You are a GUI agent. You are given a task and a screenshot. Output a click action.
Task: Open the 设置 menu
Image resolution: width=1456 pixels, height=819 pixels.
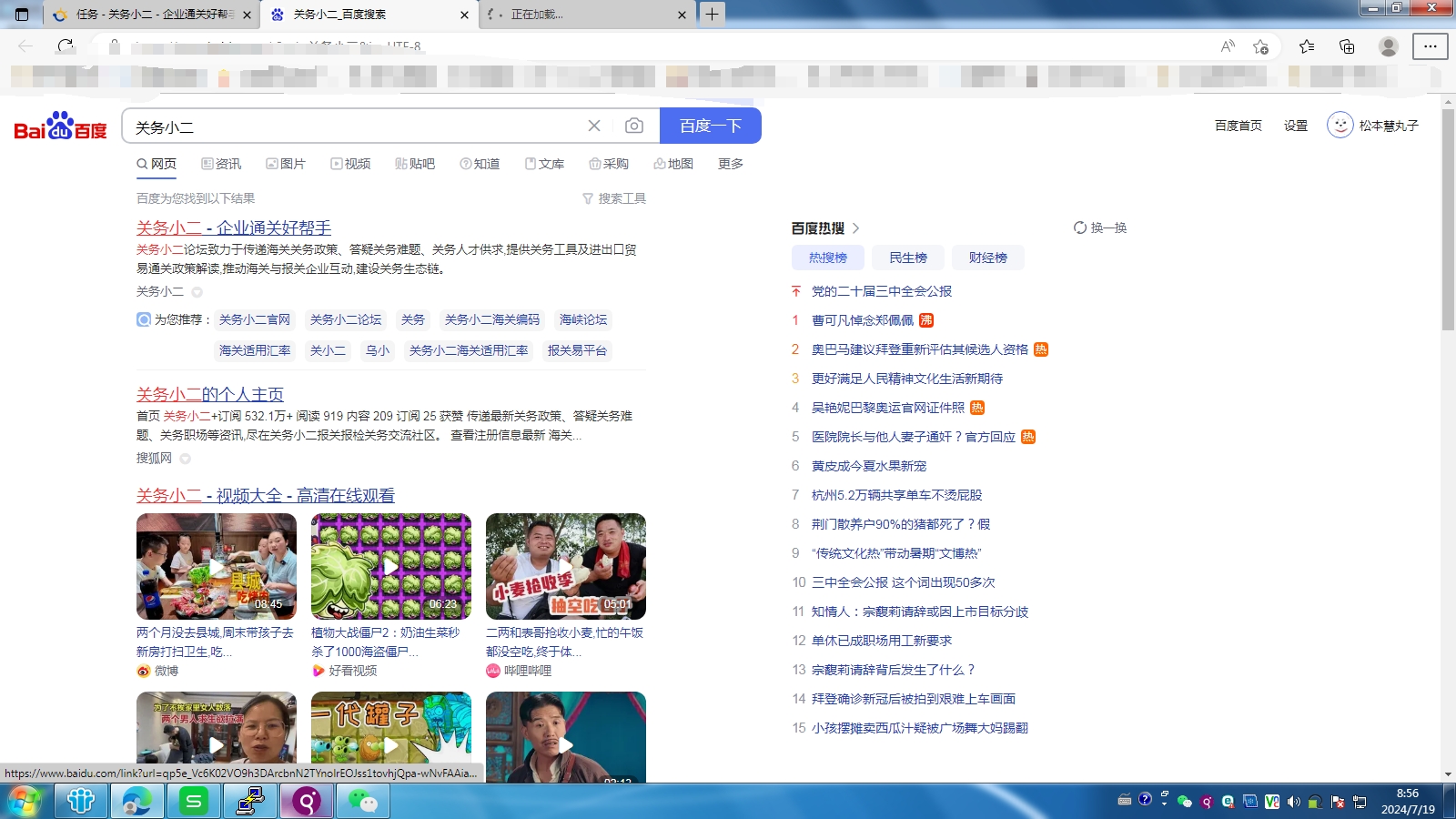point(1296,126)
